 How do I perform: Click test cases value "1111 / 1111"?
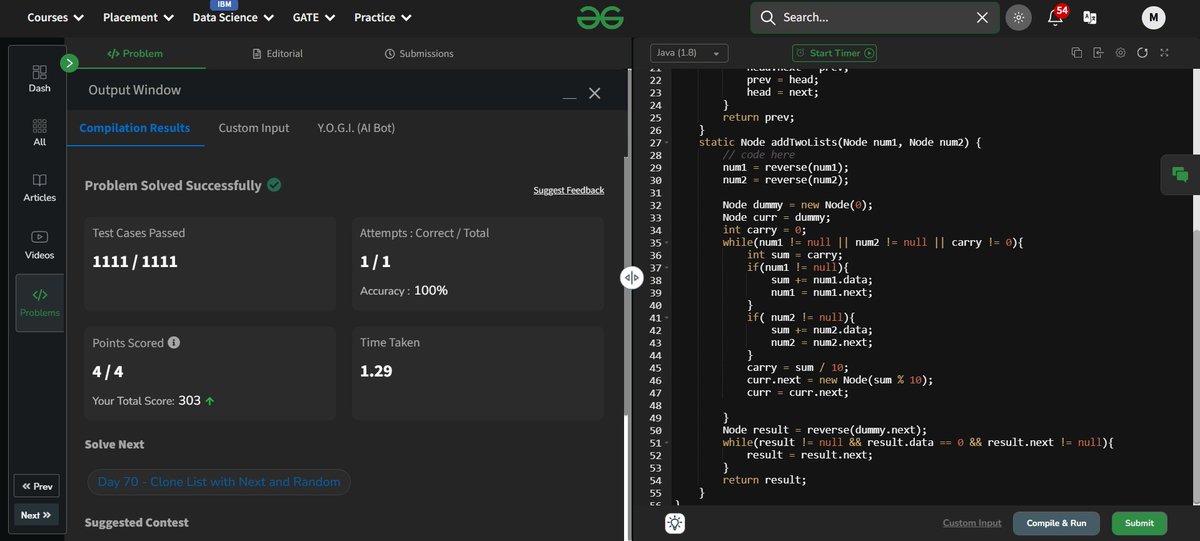coord(135,262)
